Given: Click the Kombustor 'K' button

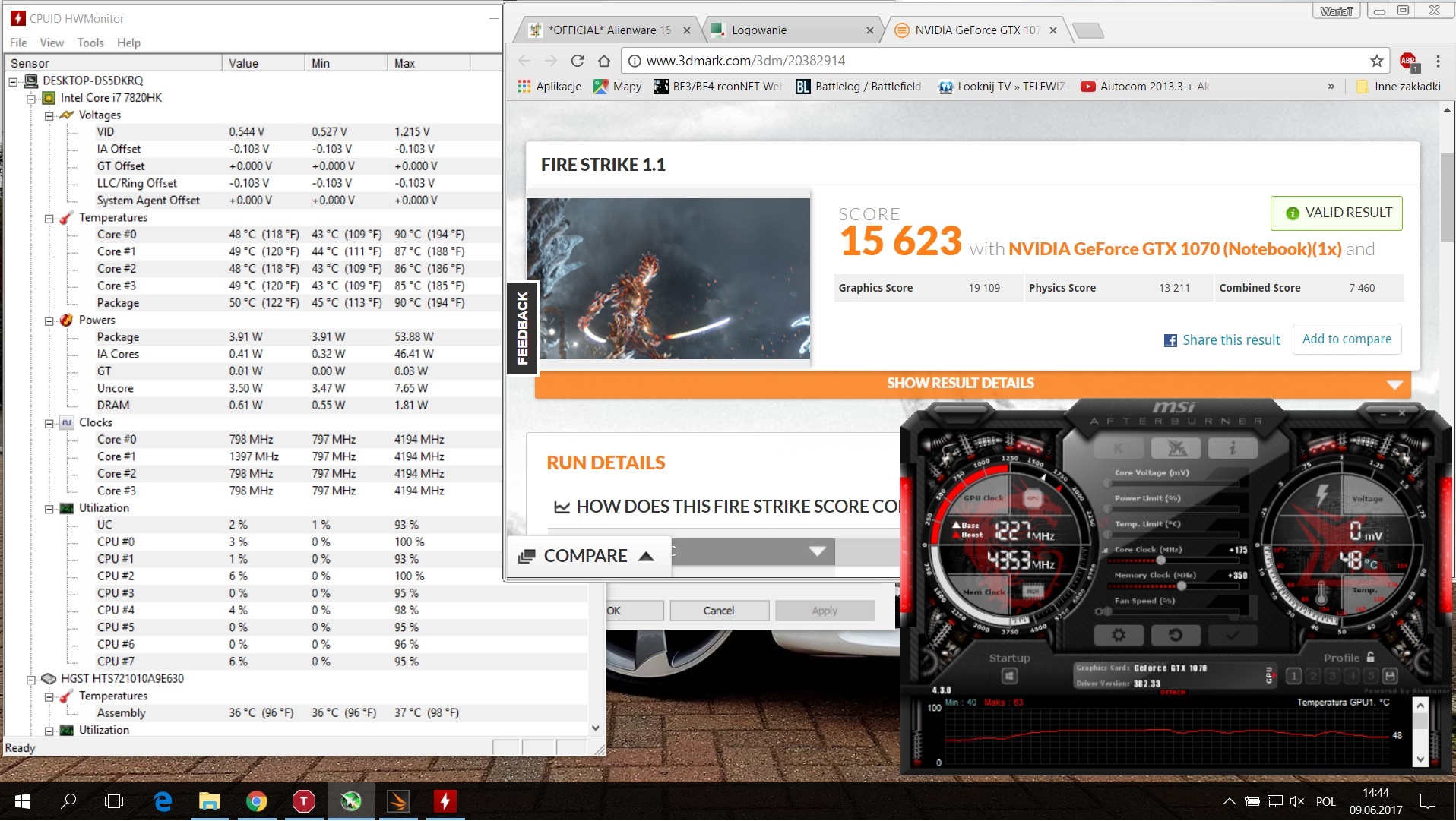Looking at the screenshot, I should click(x=1119, y=449).
